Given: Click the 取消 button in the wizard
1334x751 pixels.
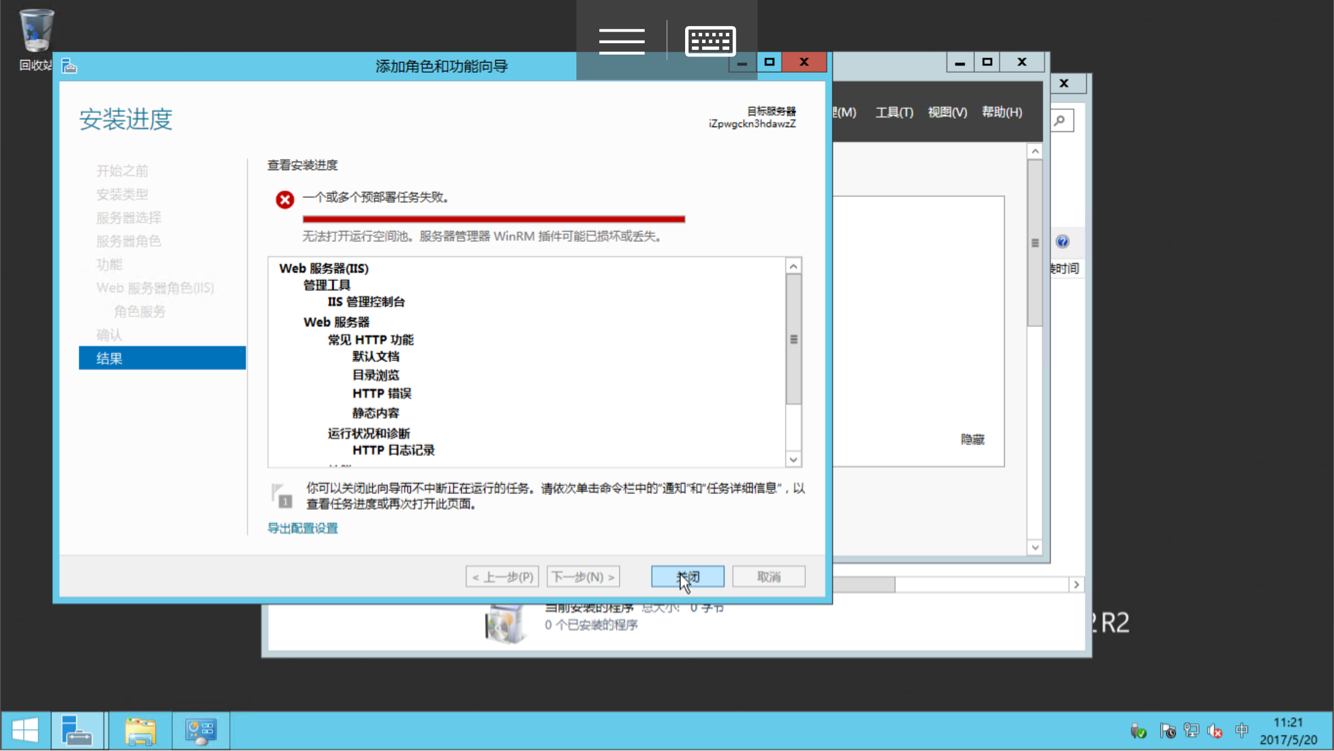Looking at the screenshot, I should tap(768, 577).
